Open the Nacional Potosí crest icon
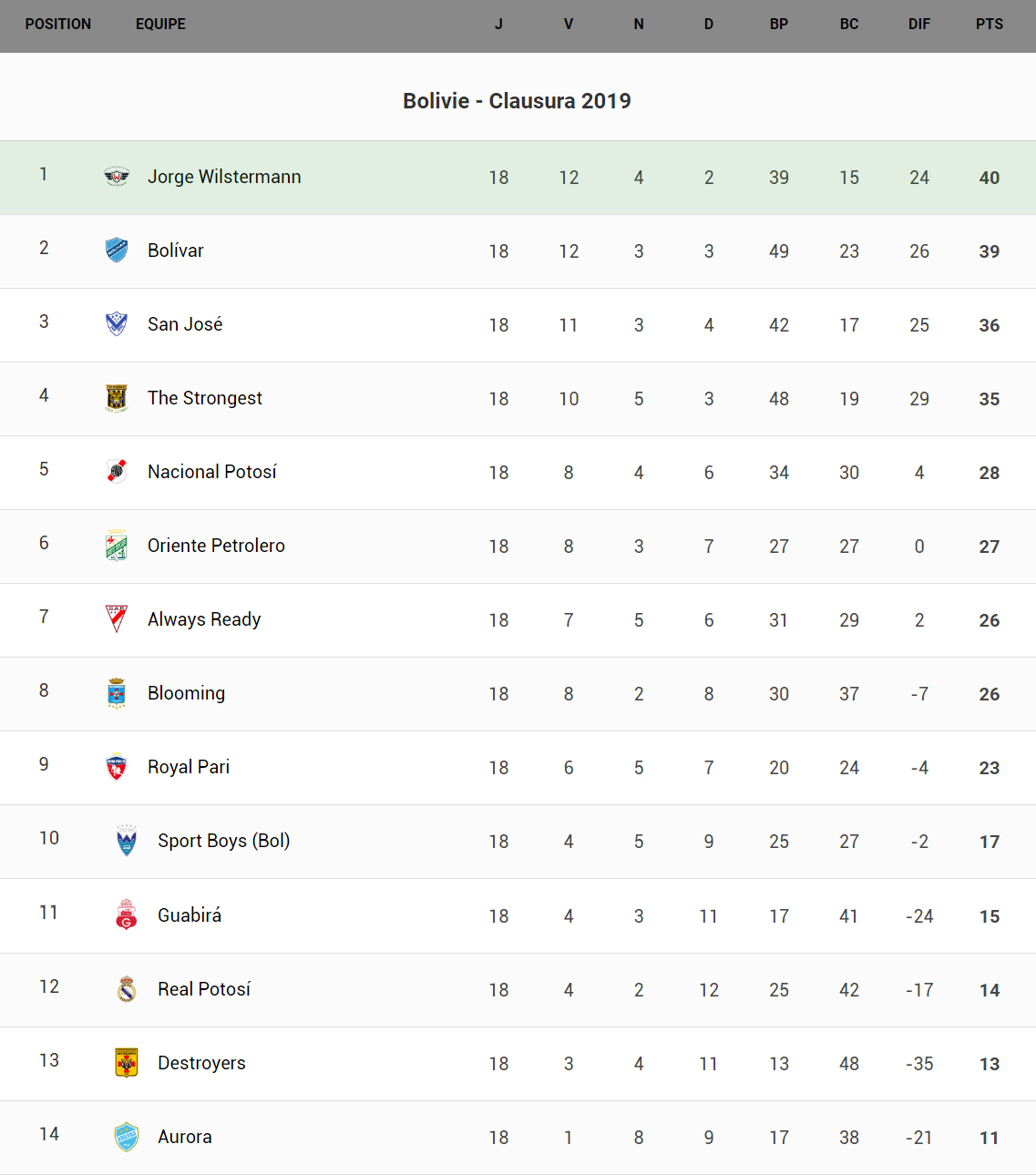The height and width of the screenshot is (1175, 1036). 117,472
